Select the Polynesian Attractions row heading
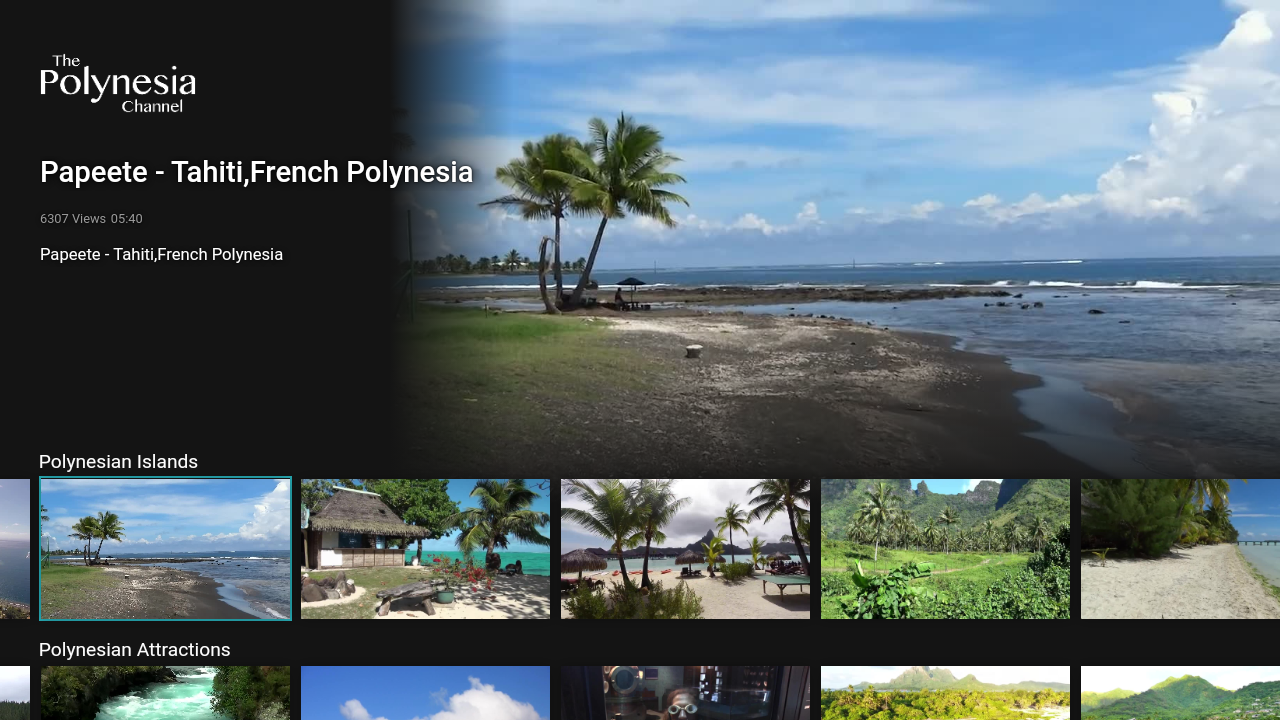This screenshot has width=1280, height=720. coord(135,650)
